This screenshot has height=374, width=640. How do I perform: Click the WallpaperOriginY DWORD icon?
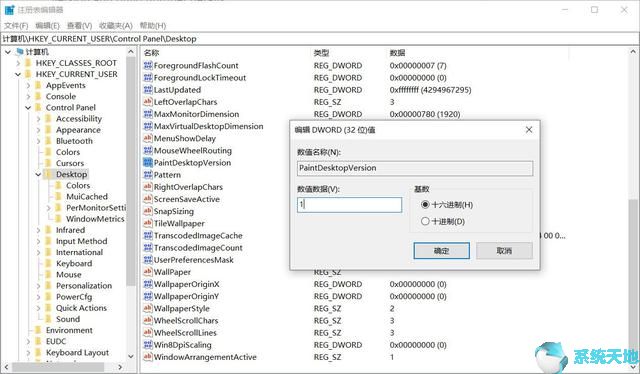click(x=148, y=296)
